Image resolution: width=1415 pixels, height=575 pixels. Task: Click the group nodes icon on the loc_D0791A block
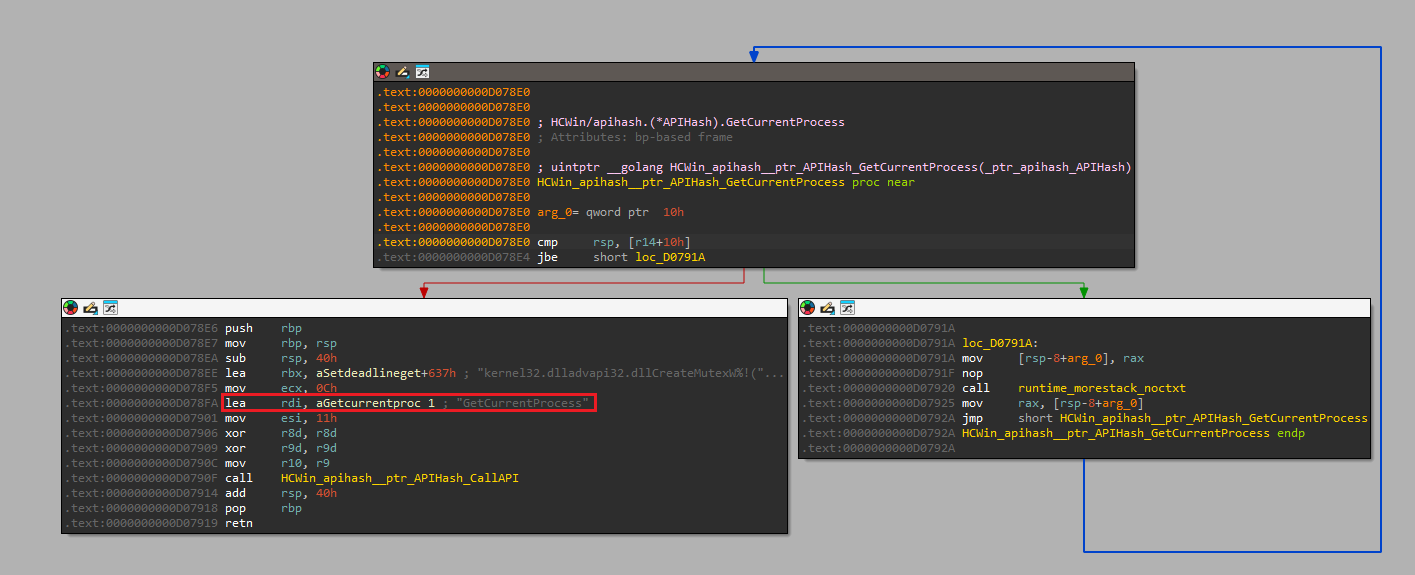[847, 307]
